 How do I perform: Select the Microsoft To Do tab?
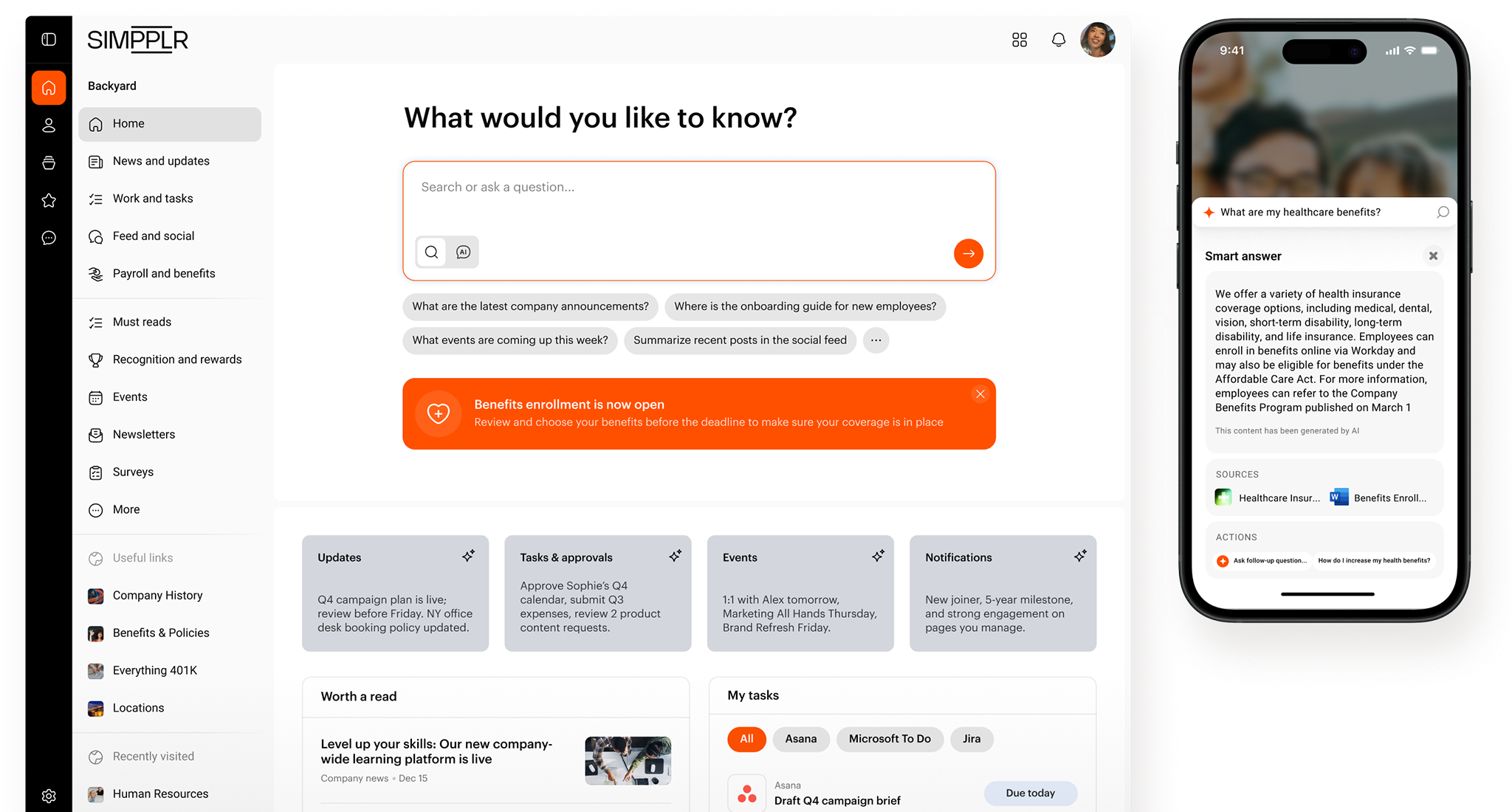coord(890,739)
